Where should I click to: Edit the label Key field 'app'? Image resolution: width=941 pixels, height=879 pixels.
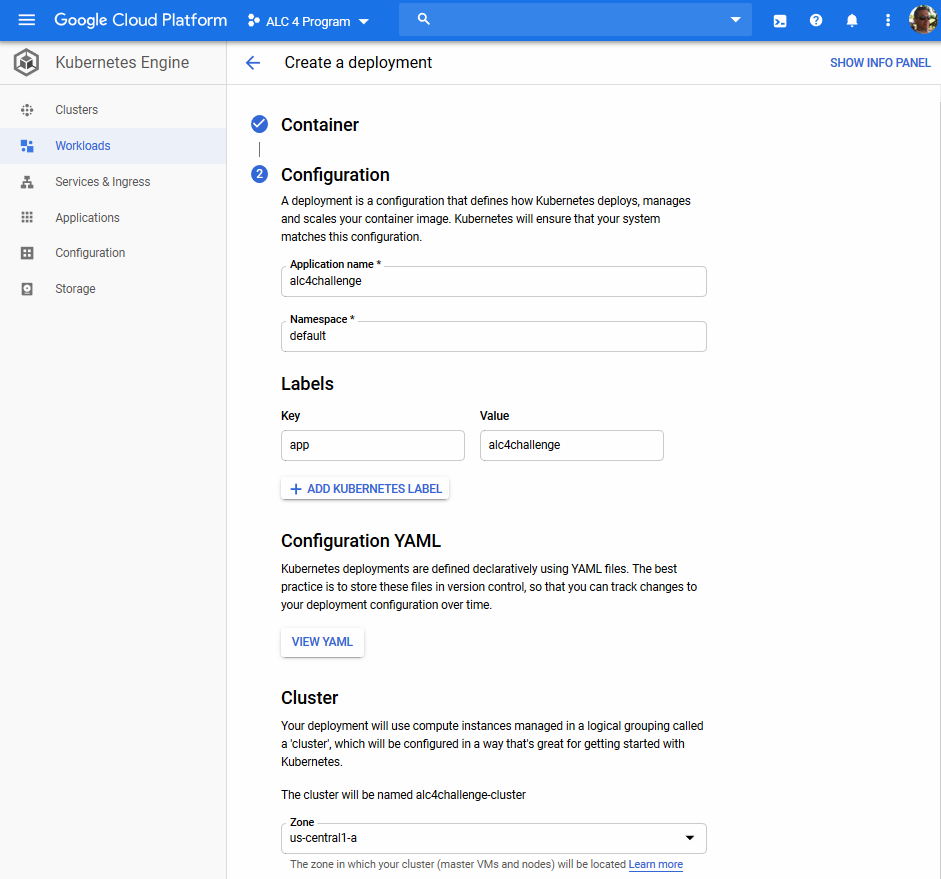(373, 445)
